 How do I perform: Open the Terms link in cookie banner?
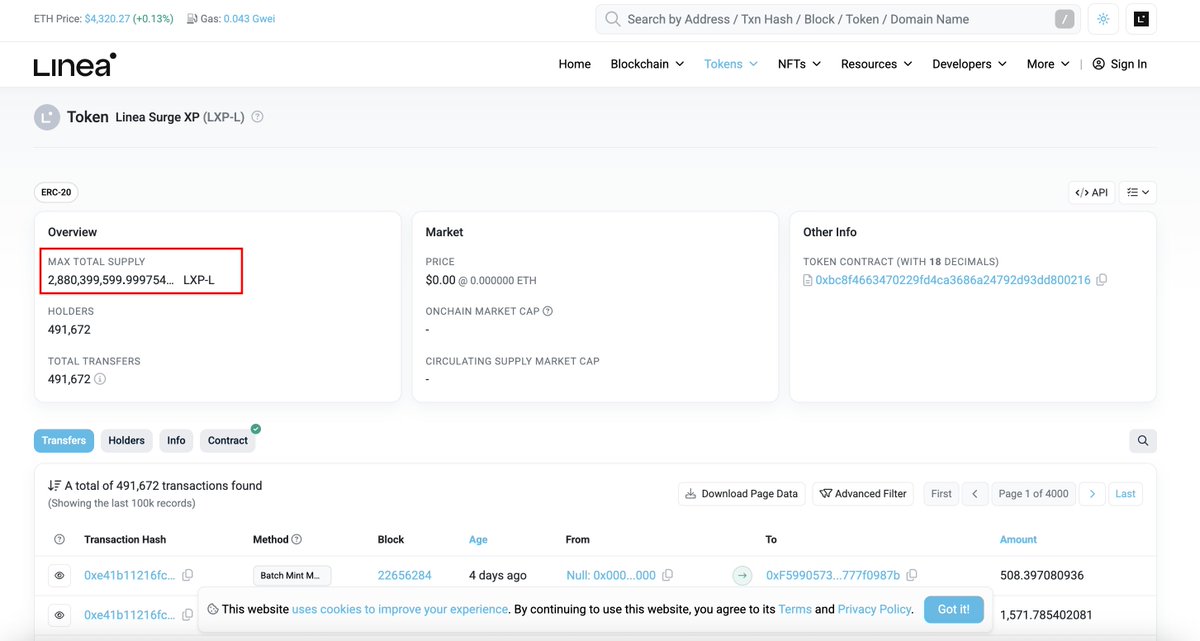coord(795,609)
